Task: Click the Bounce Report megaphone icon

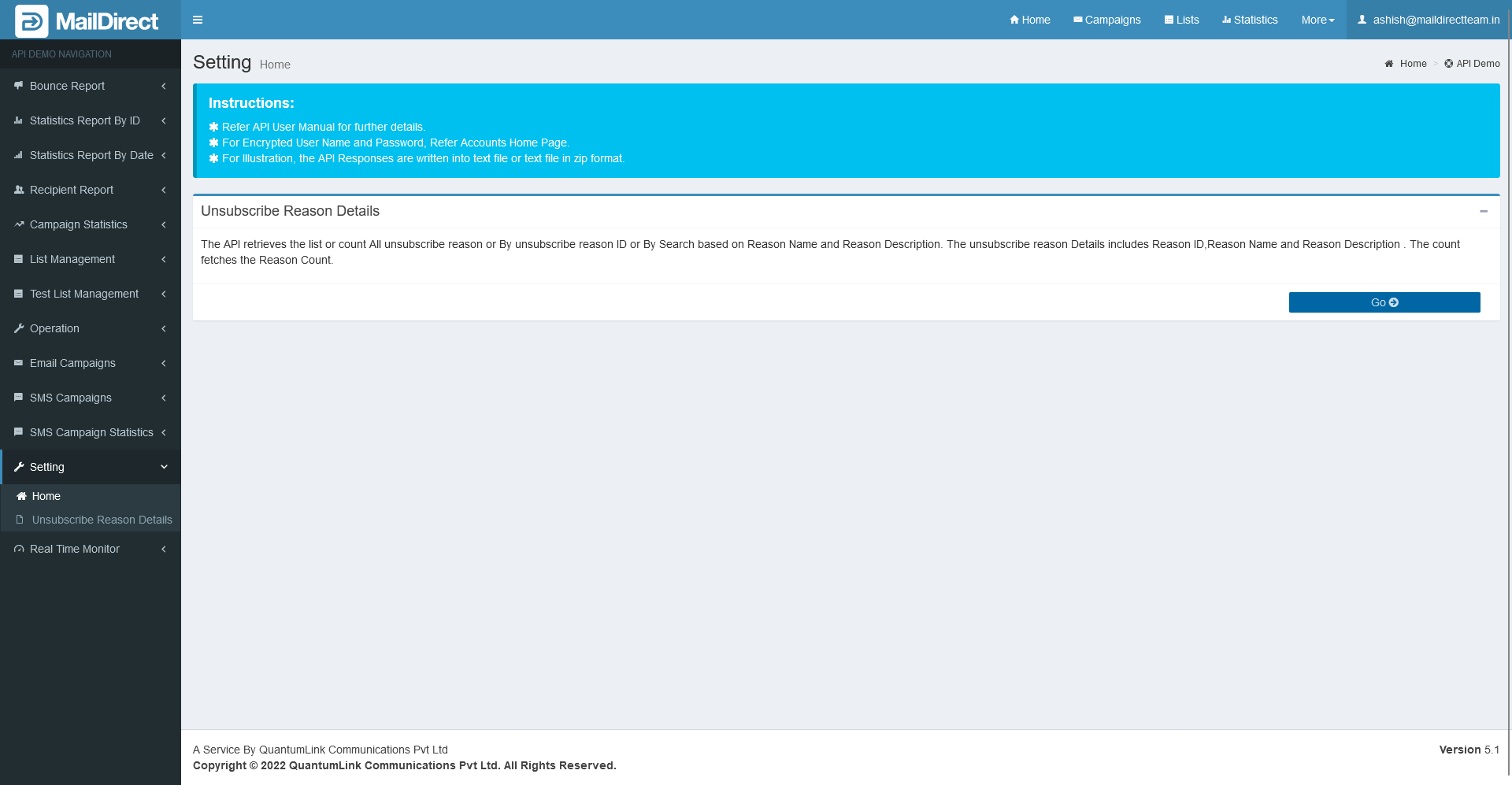Action: pyautogui.click(x=19, y=86)
